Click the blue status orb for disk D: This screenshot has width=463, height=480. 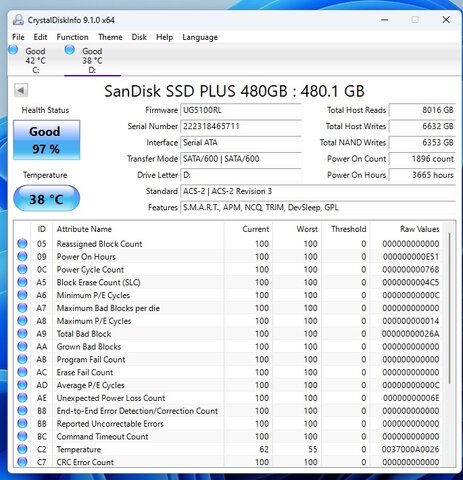(x=70, y=50)
